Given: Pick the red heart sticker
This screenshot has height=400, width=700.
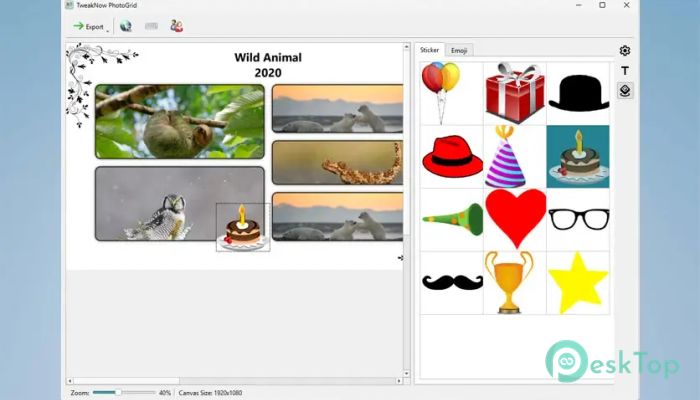Looking at the screenshot, I should click(515, 220).
